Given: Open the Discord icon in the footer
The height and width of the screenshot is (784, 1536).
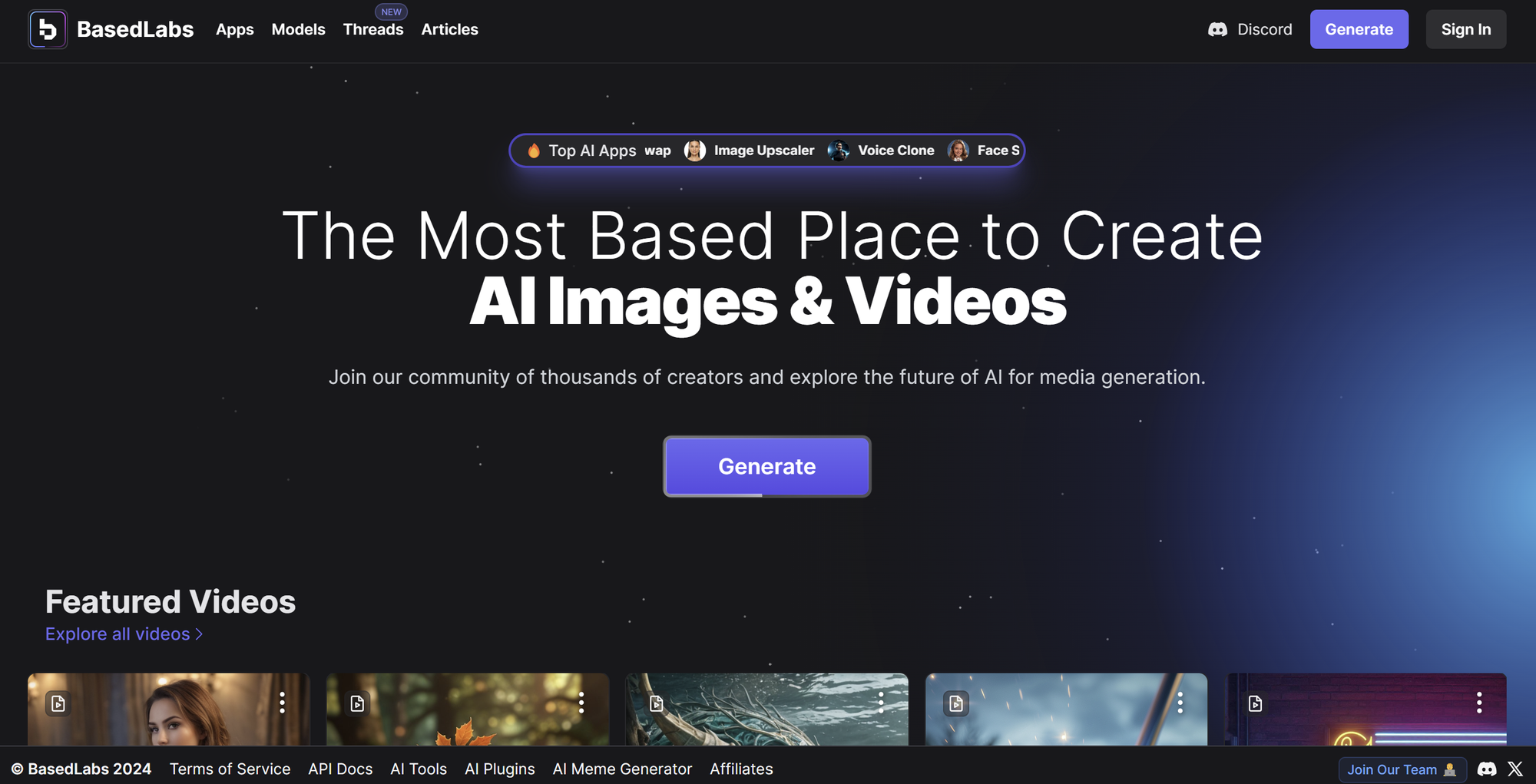Looking at the screenshot, I should tap(1487, 769).
